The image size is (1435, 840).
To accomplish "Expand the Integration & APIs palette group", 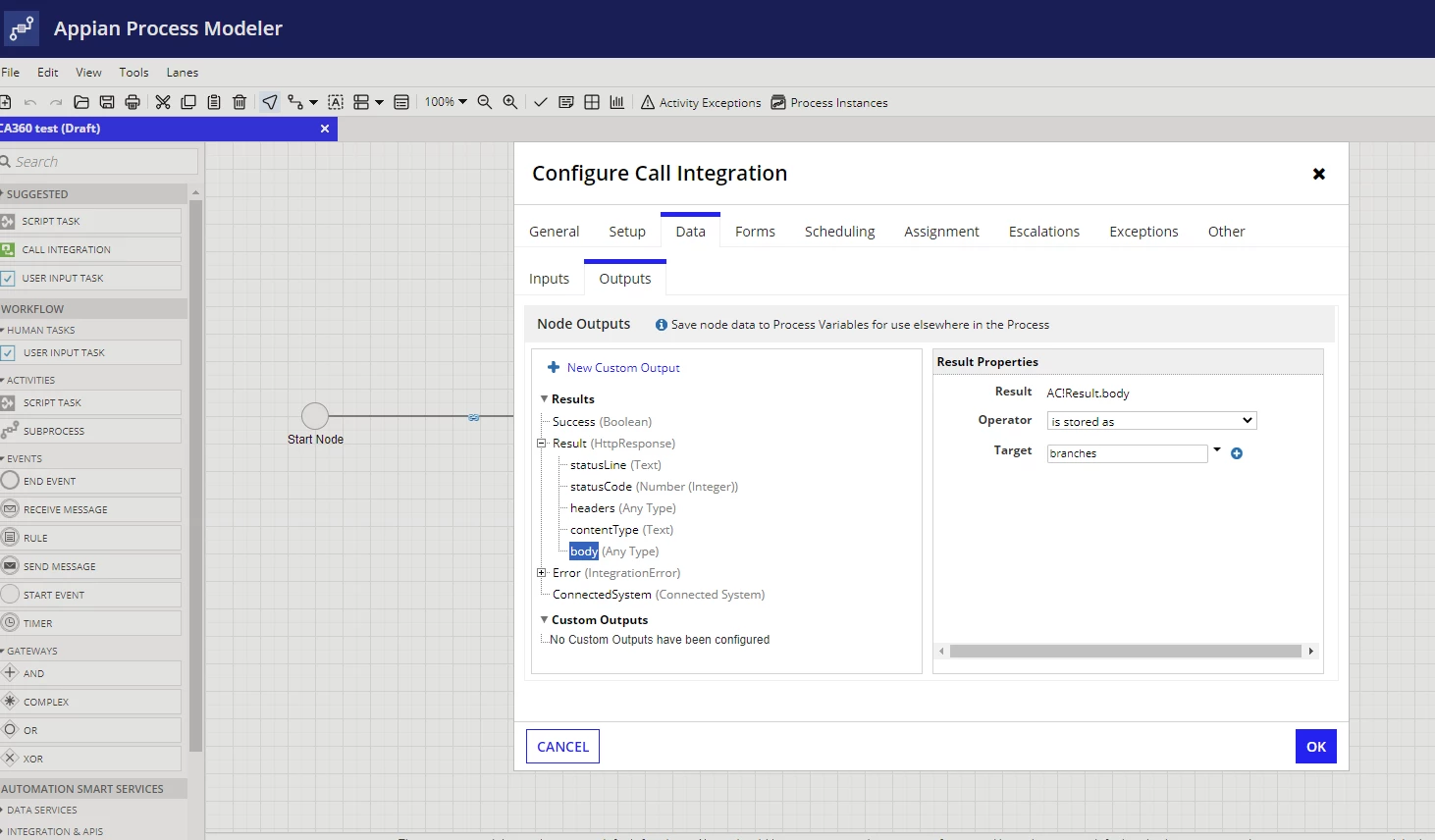I will pyautogui.click(x=54, y=831).
